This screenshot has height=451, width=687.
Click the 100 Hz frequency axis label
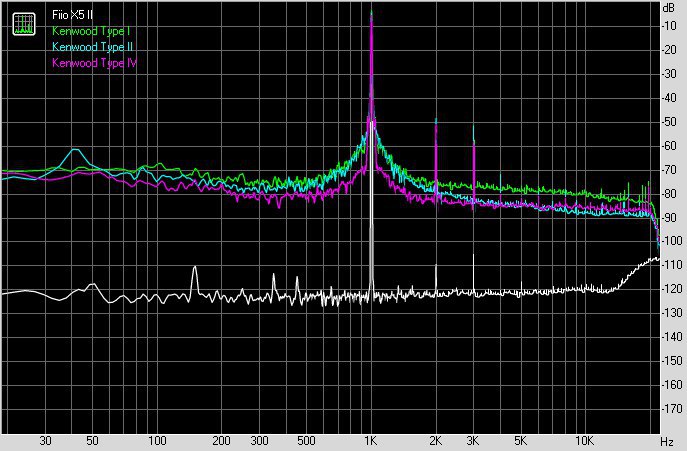(157, 440)
